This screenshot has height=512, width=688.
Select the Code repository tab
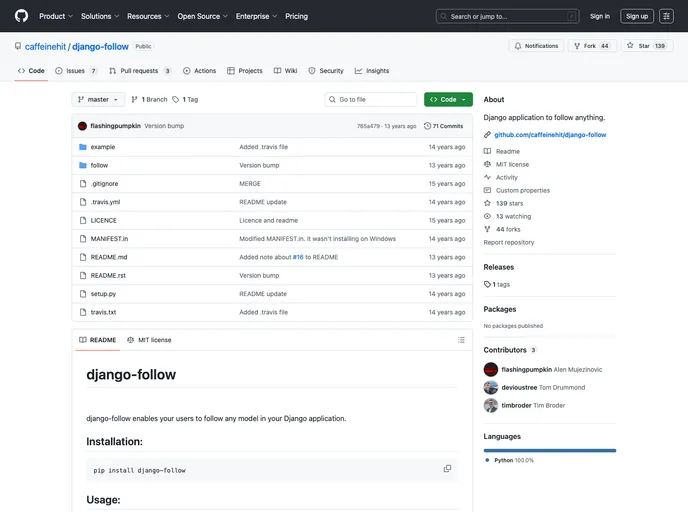pyautogui.click(x=31, y=71)
